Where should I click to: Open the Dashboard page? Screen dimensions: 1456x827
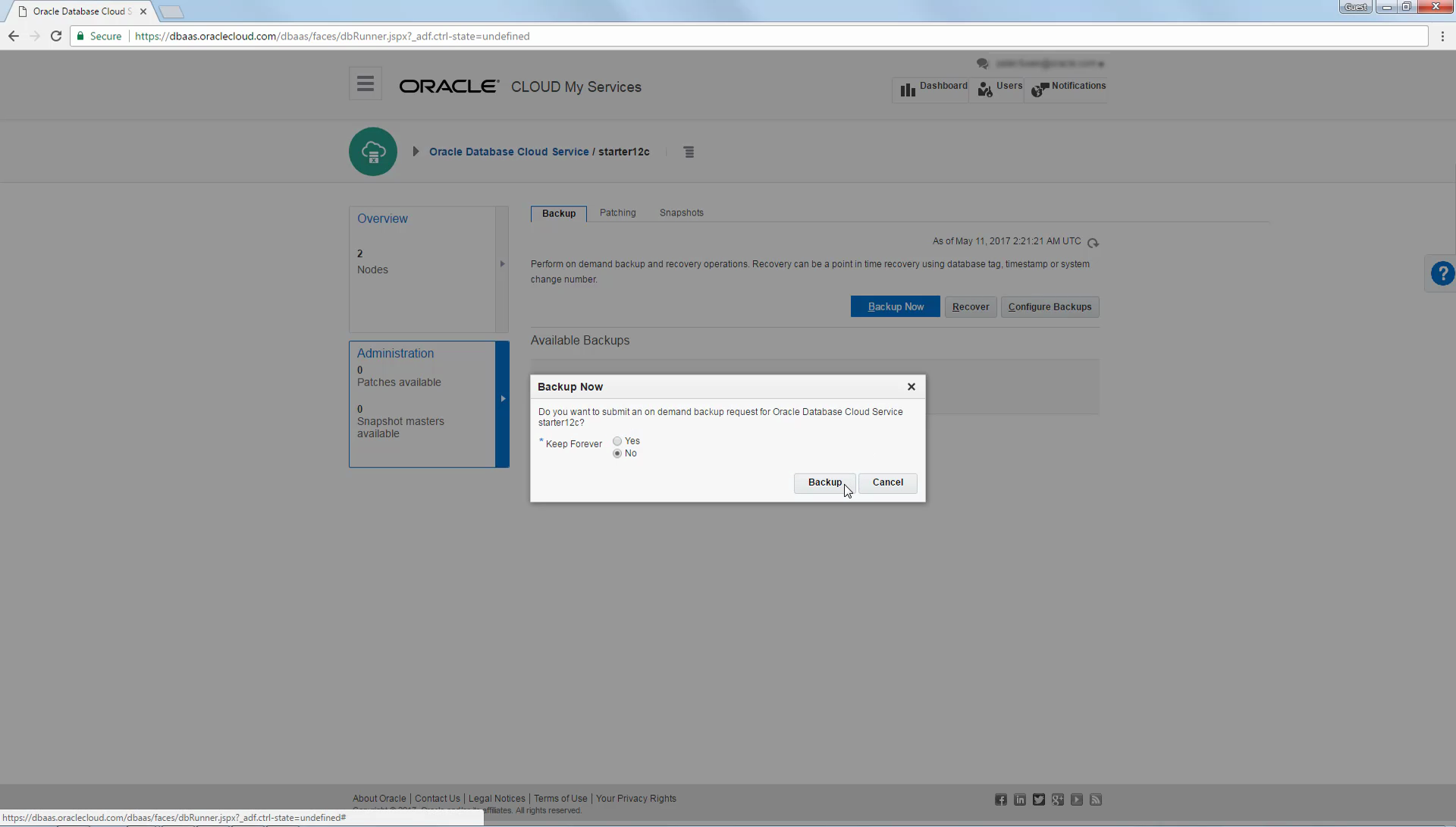click(x=934, y=88)
